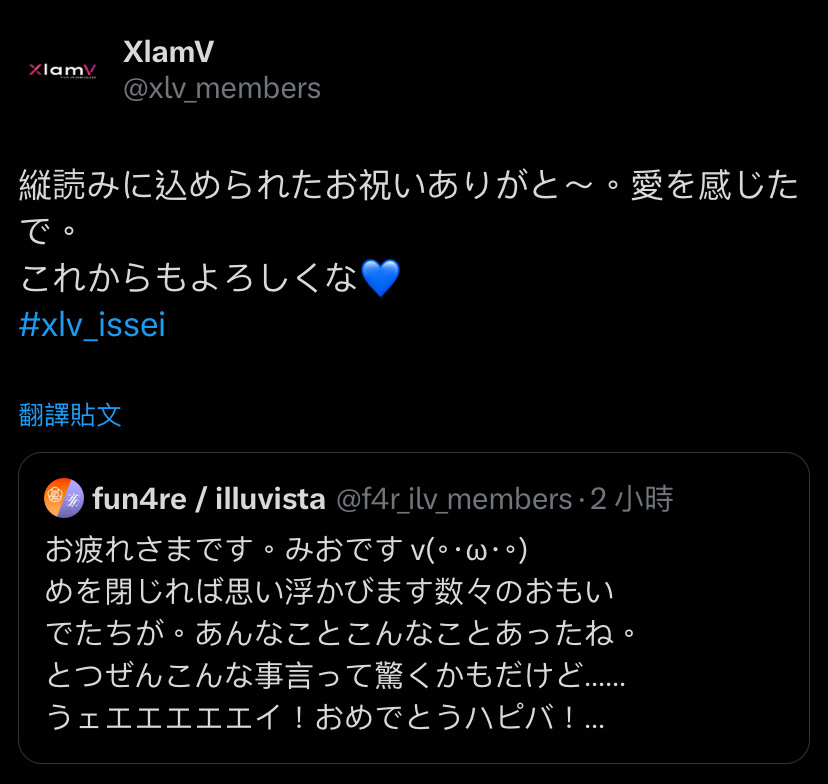
Task: Click the XlamV display name
Action: coord(168,52)
